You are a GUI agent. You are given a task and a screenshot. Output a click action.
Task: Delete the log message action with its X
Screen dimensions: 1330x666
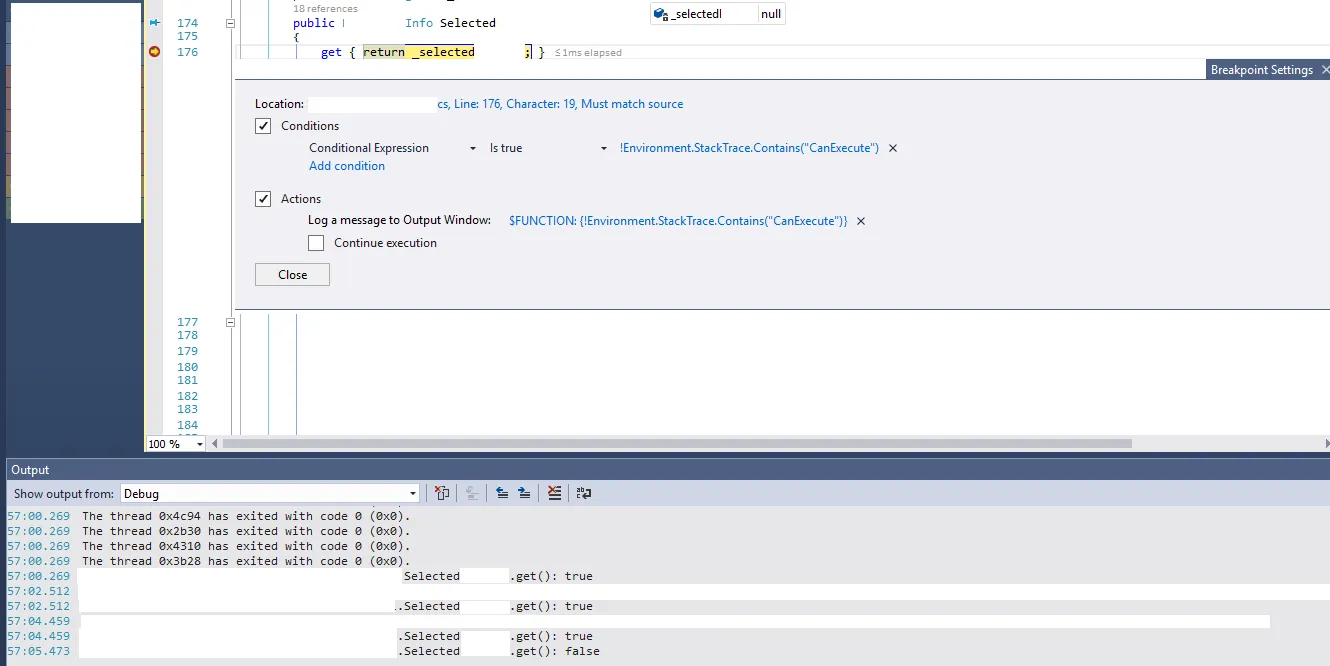(861, 221)
